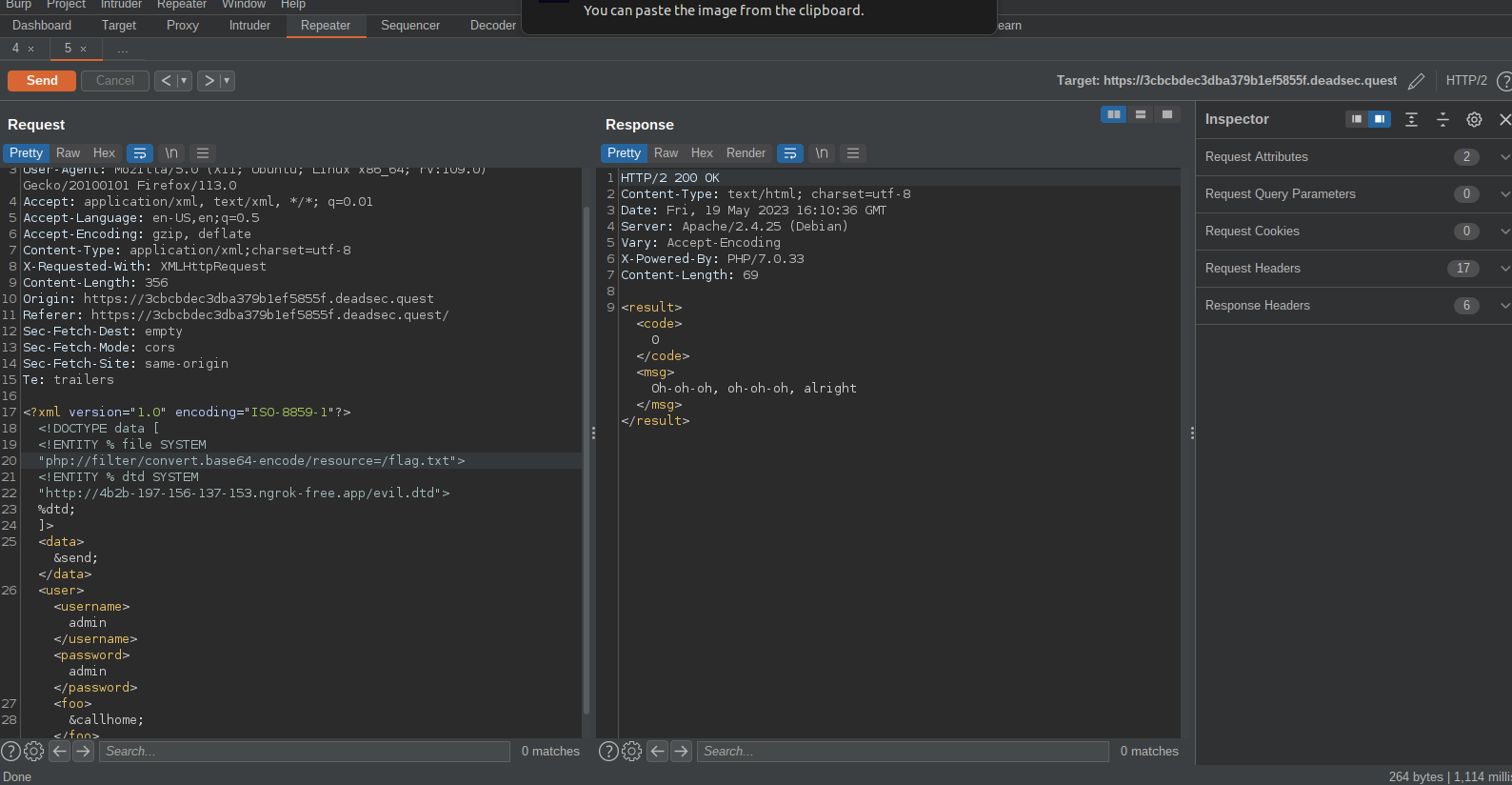Open the Dashboard tab
The image size is (1512, 785).
pos(42,26)
